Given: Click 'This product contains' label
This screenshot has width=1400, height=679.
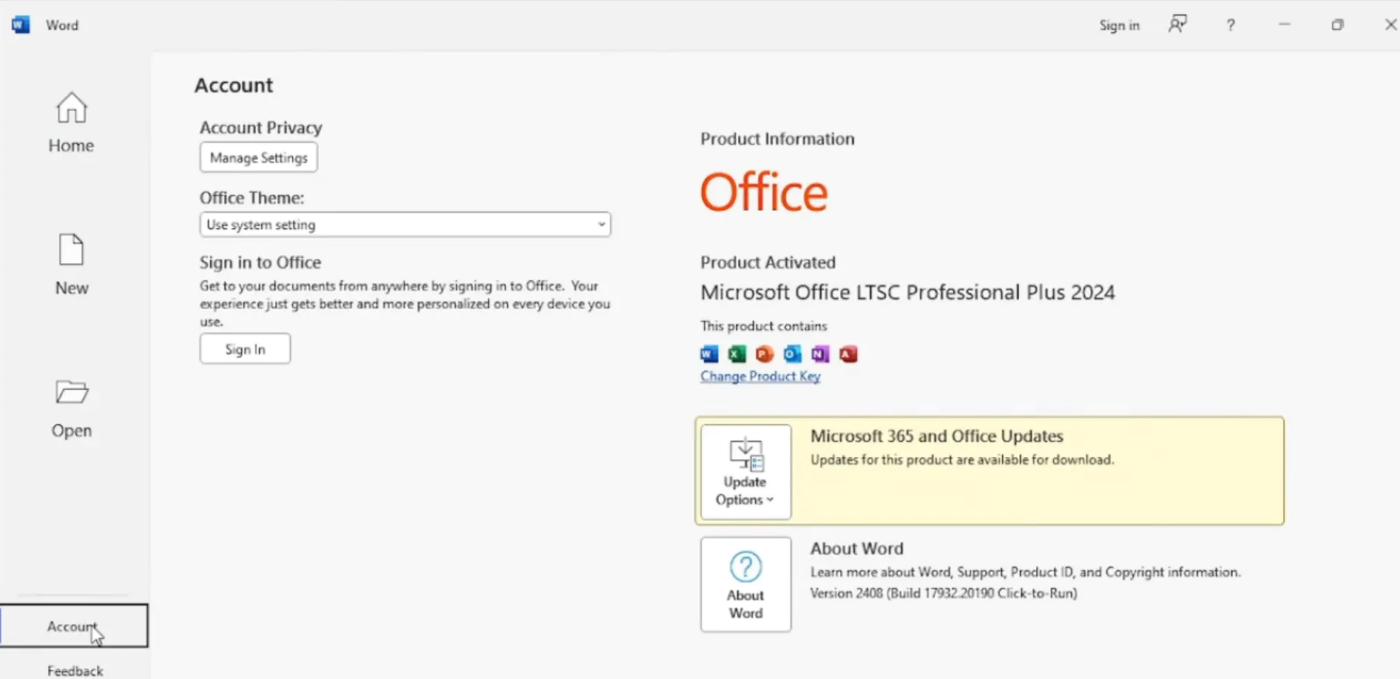Looking at the screenshot, I should [764, 326].
